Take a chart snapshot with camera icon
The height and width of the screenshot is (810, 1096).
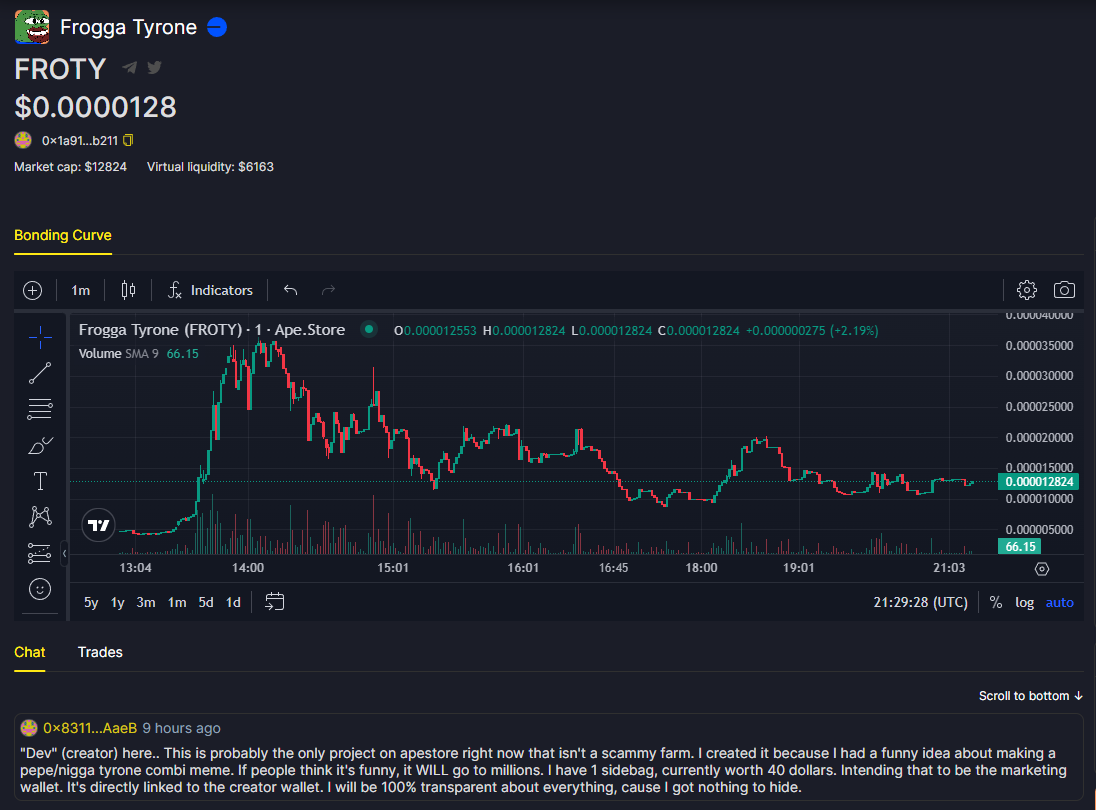[1064, 289]
